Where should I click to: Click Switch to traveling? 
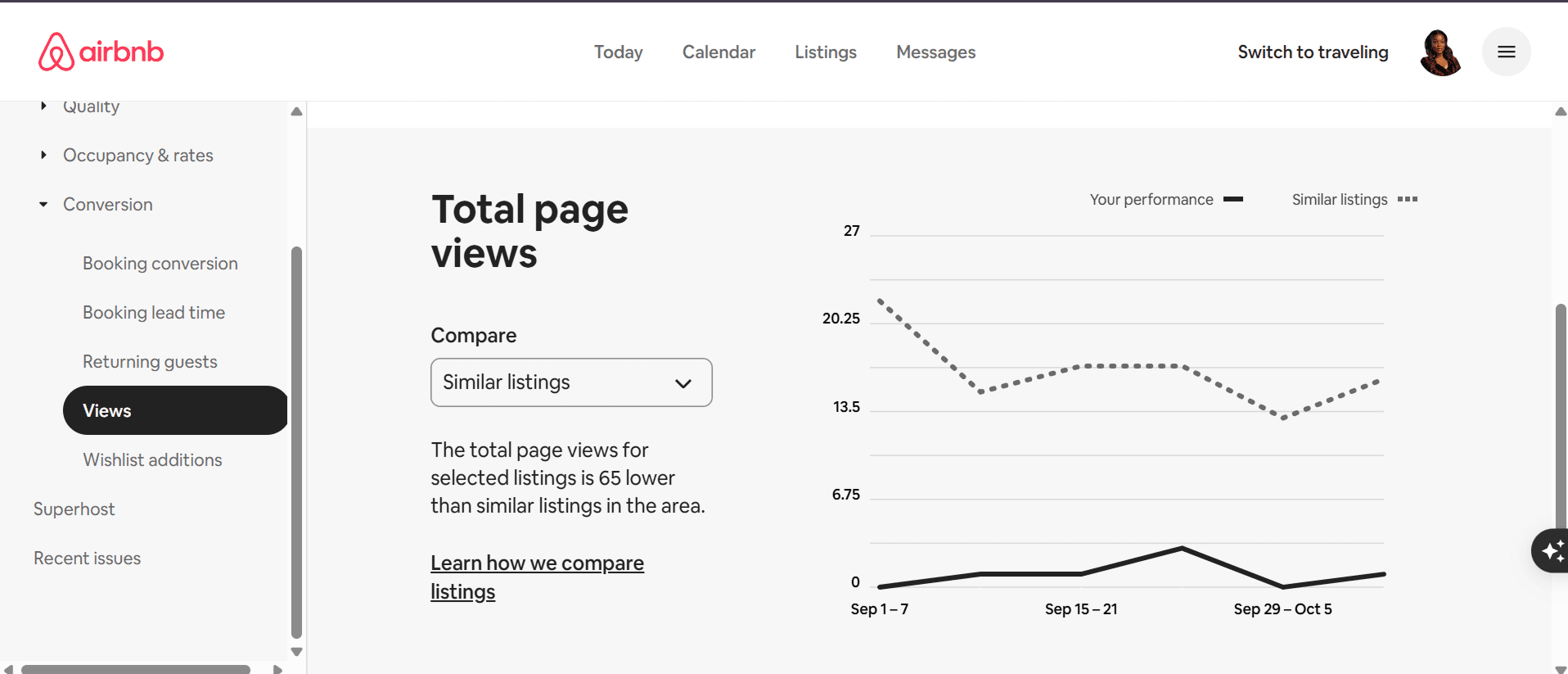click(1313, 52)
